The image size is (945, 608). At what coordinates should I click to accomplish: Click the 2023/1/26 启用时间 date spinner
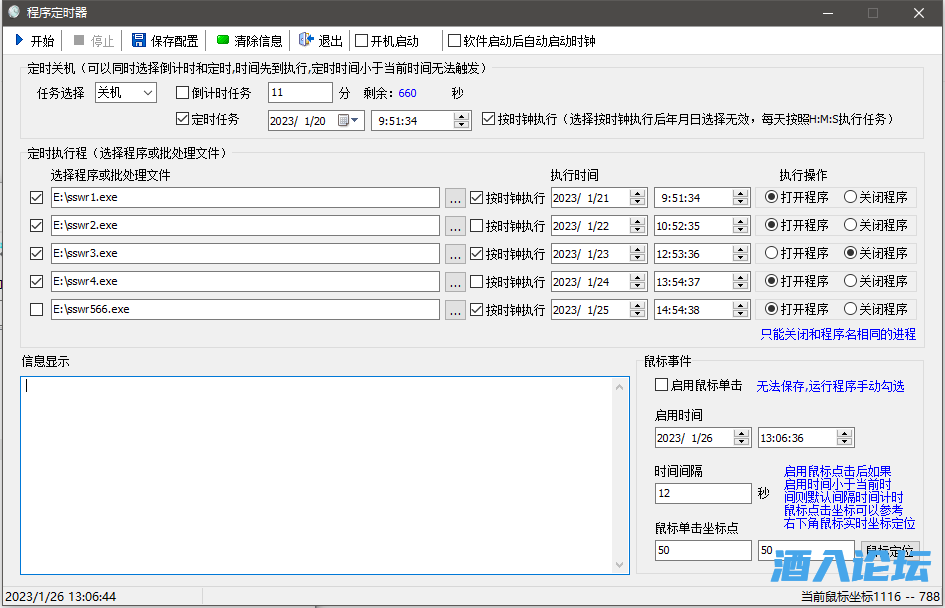pyautogui.click(x=741, y=438)
